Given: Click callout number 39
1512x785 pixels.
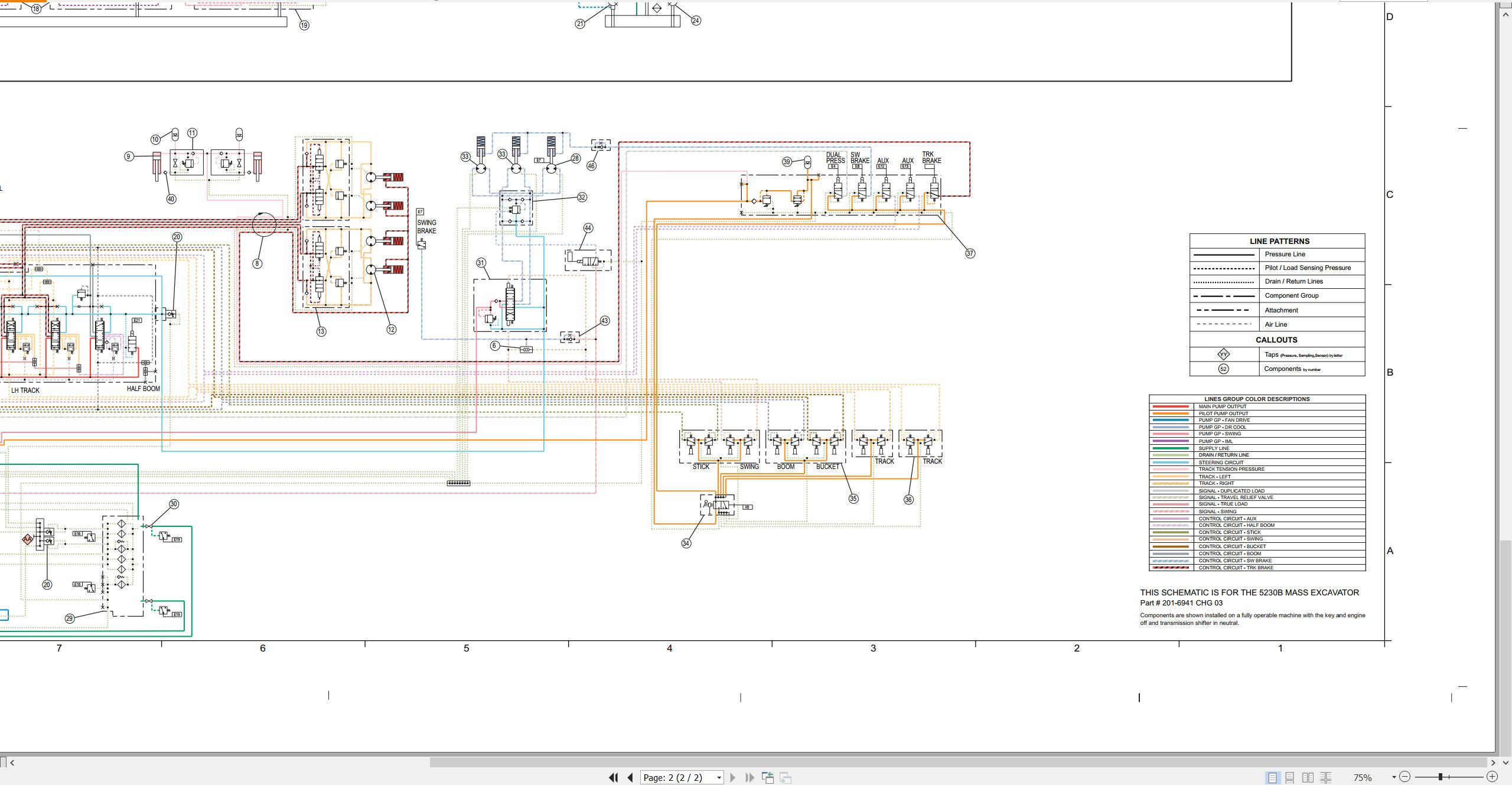Looking at the screenshot, I should [x=787, y=162].
